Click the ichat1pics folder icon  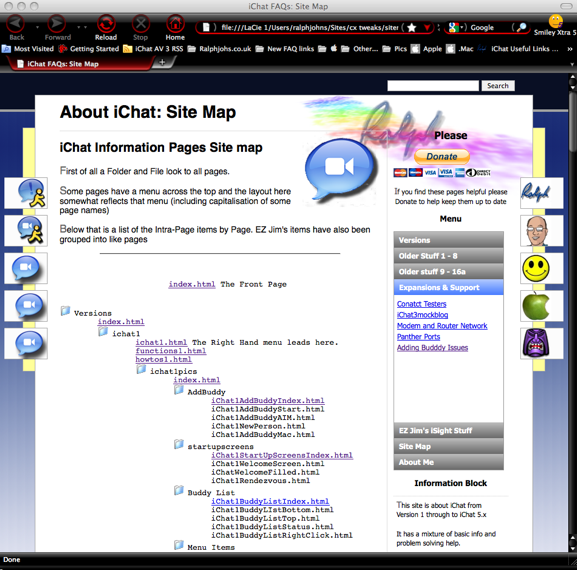tap(141, 369)
